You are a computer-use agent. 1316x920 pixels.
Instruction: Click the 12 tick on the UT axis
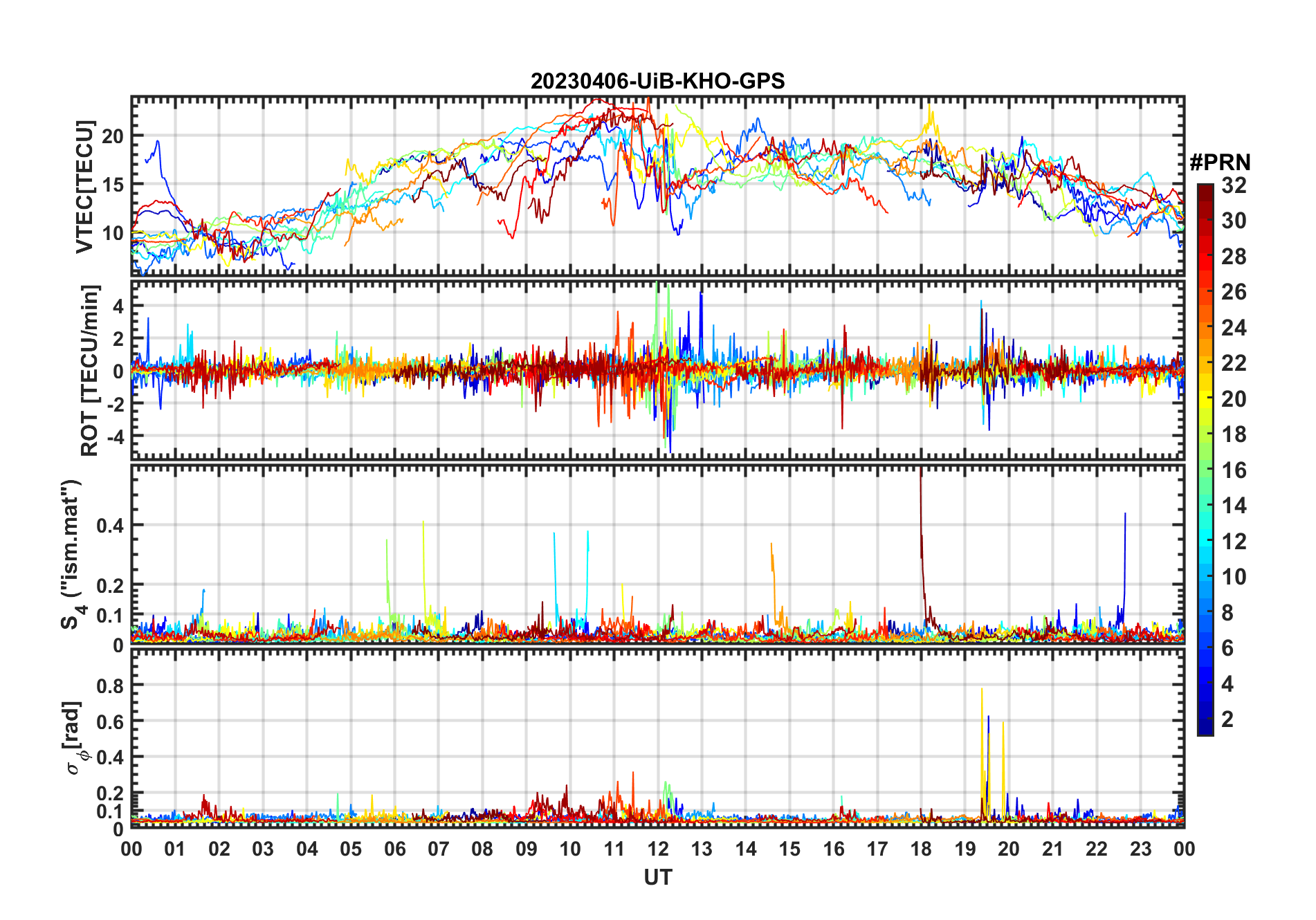coord(658,849)
